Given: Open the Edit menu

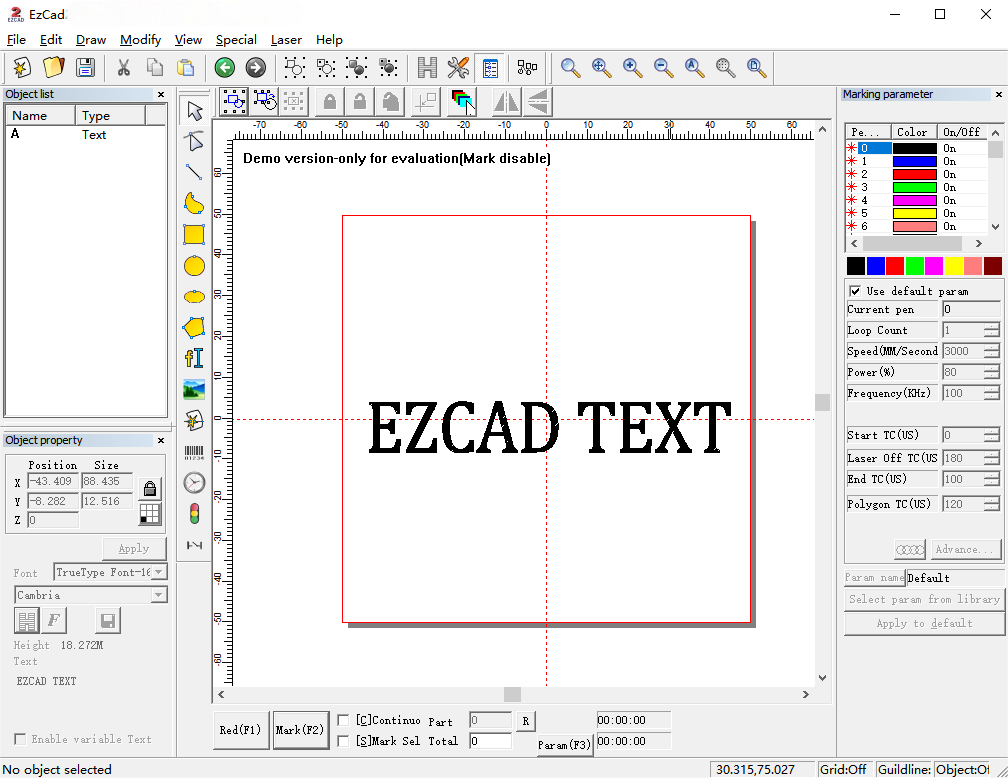Looking at the screenshot, I should 51,40.
